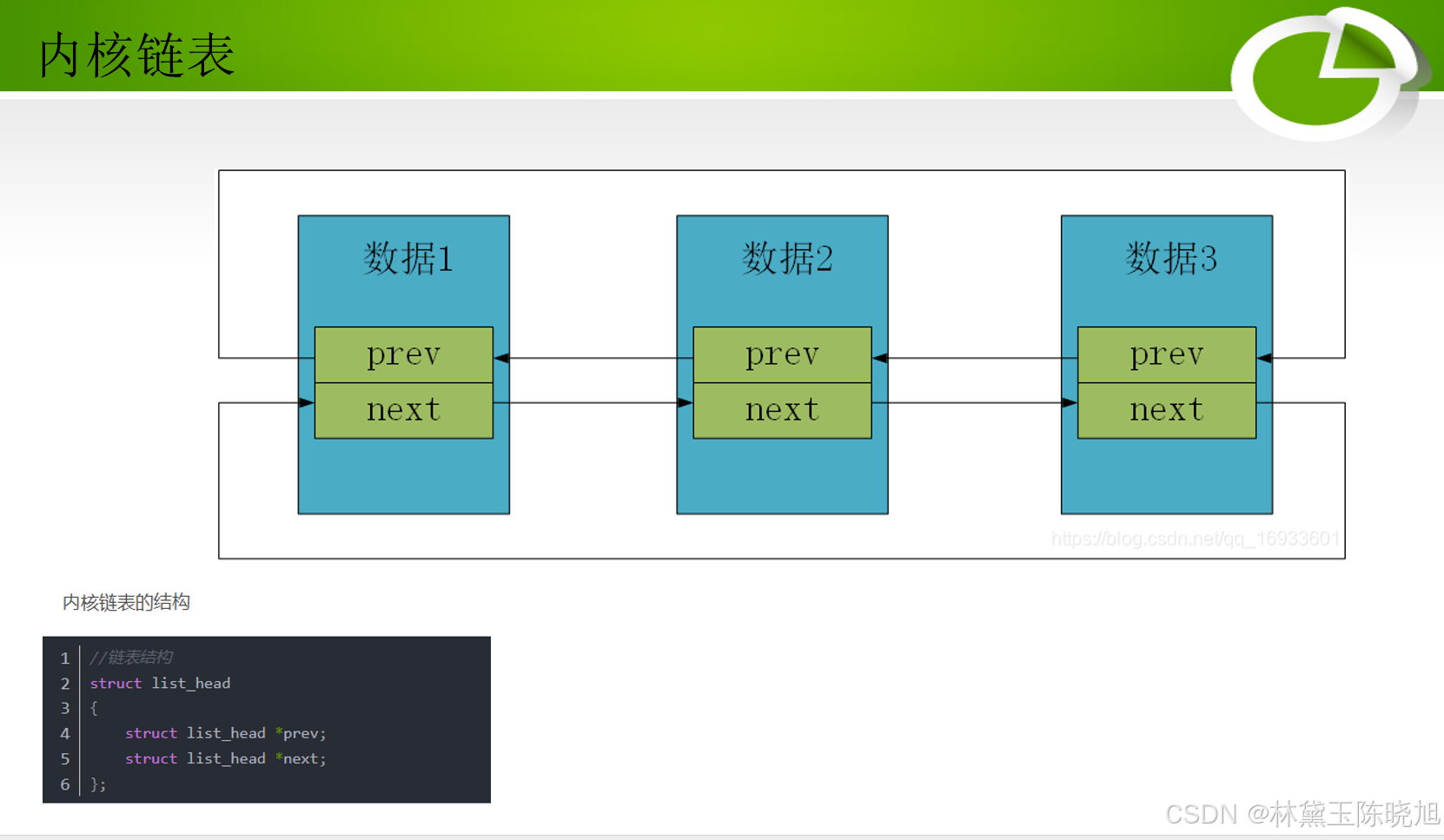Toggle the next pointer of 数据1
Image resolution: width=1444 pixels, height=840 pixels.
coord(403,408)
